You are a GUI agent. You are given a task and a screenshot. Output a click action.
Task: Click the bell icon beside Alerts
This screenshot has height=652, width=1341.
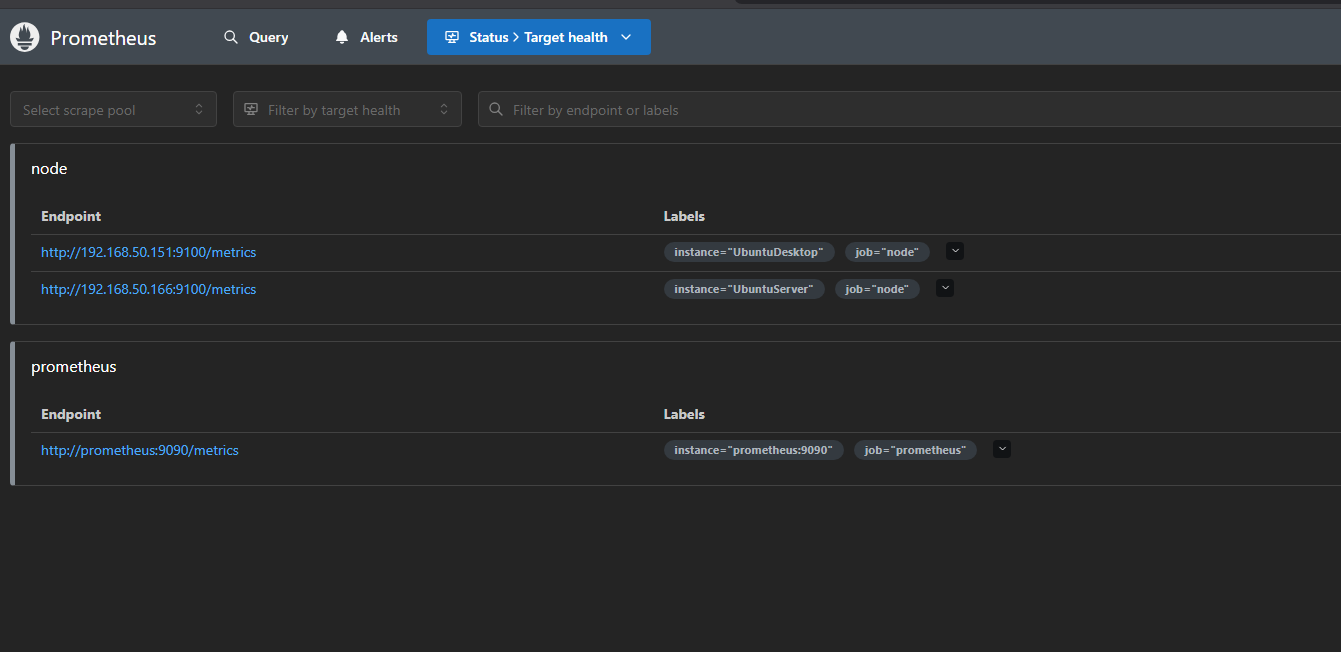click(342, 37)
